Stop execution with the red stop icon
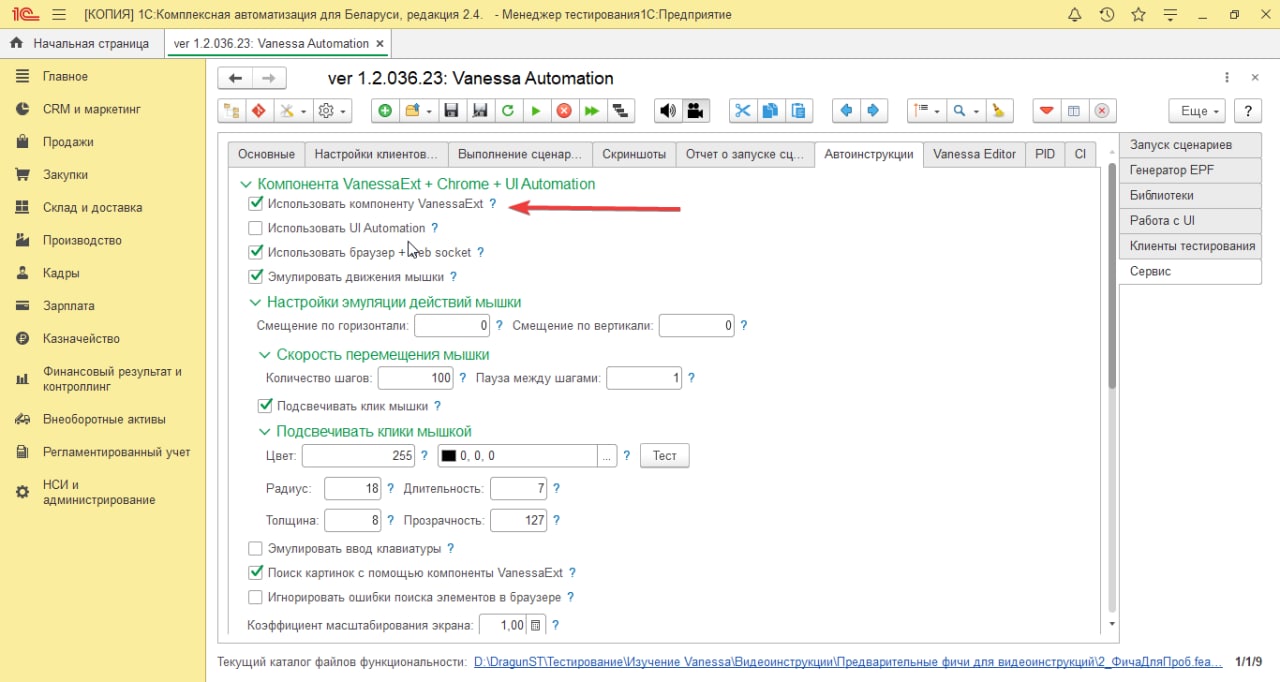Screen dimensions: 1280x682 point(564,111)
